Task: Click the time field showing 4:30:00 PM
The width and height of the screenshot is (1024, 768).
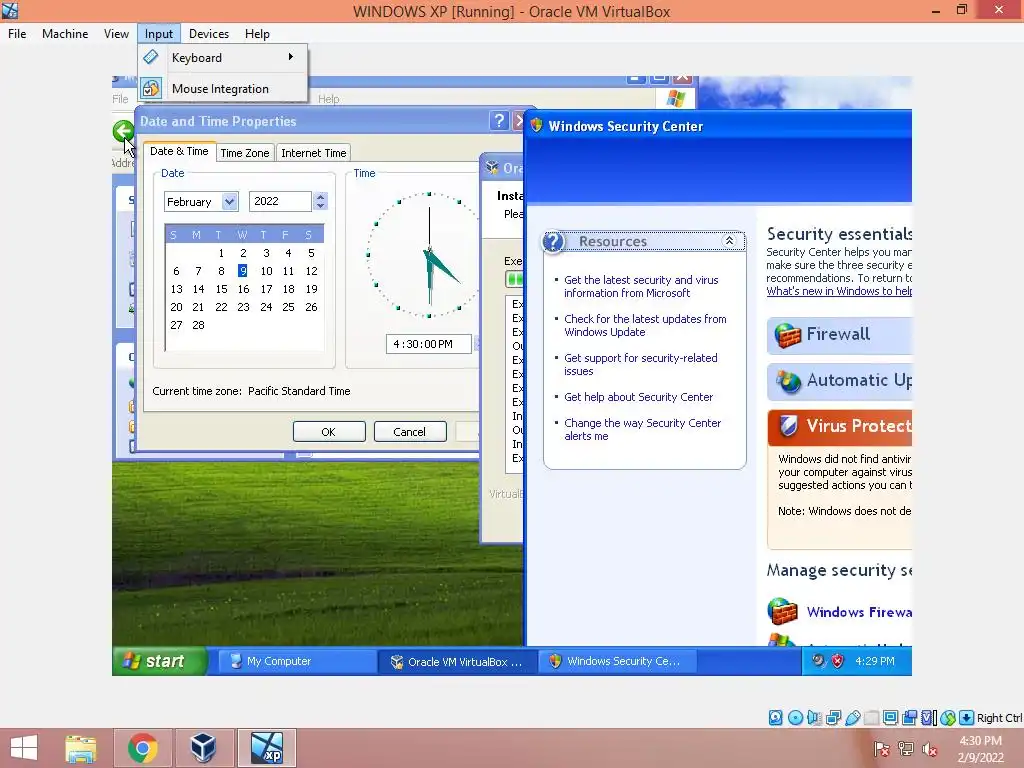Action: (x=428, y=344)
